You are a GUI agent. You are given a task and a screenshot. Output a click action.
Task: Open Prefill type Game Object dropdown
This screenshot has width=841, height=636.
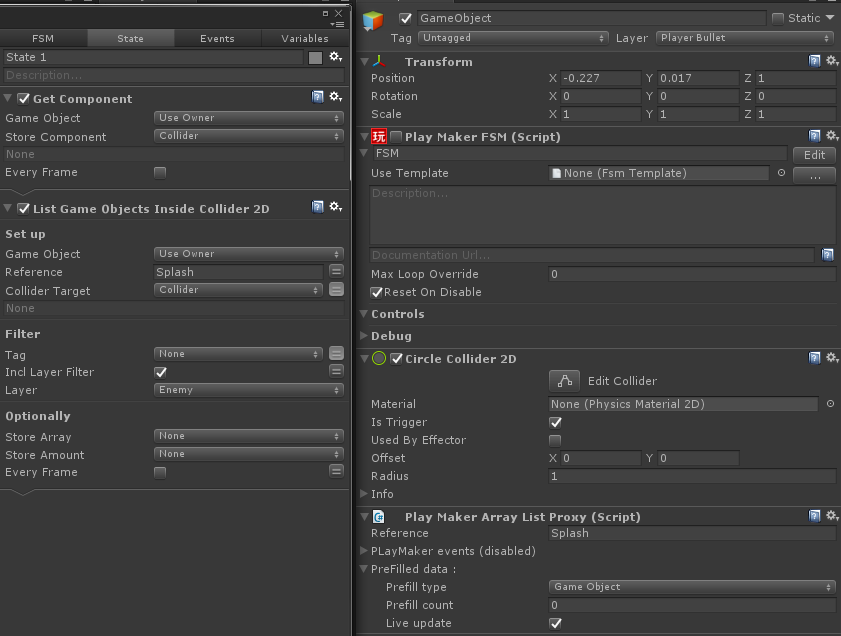pyautogui.click(x=692, y=587)
